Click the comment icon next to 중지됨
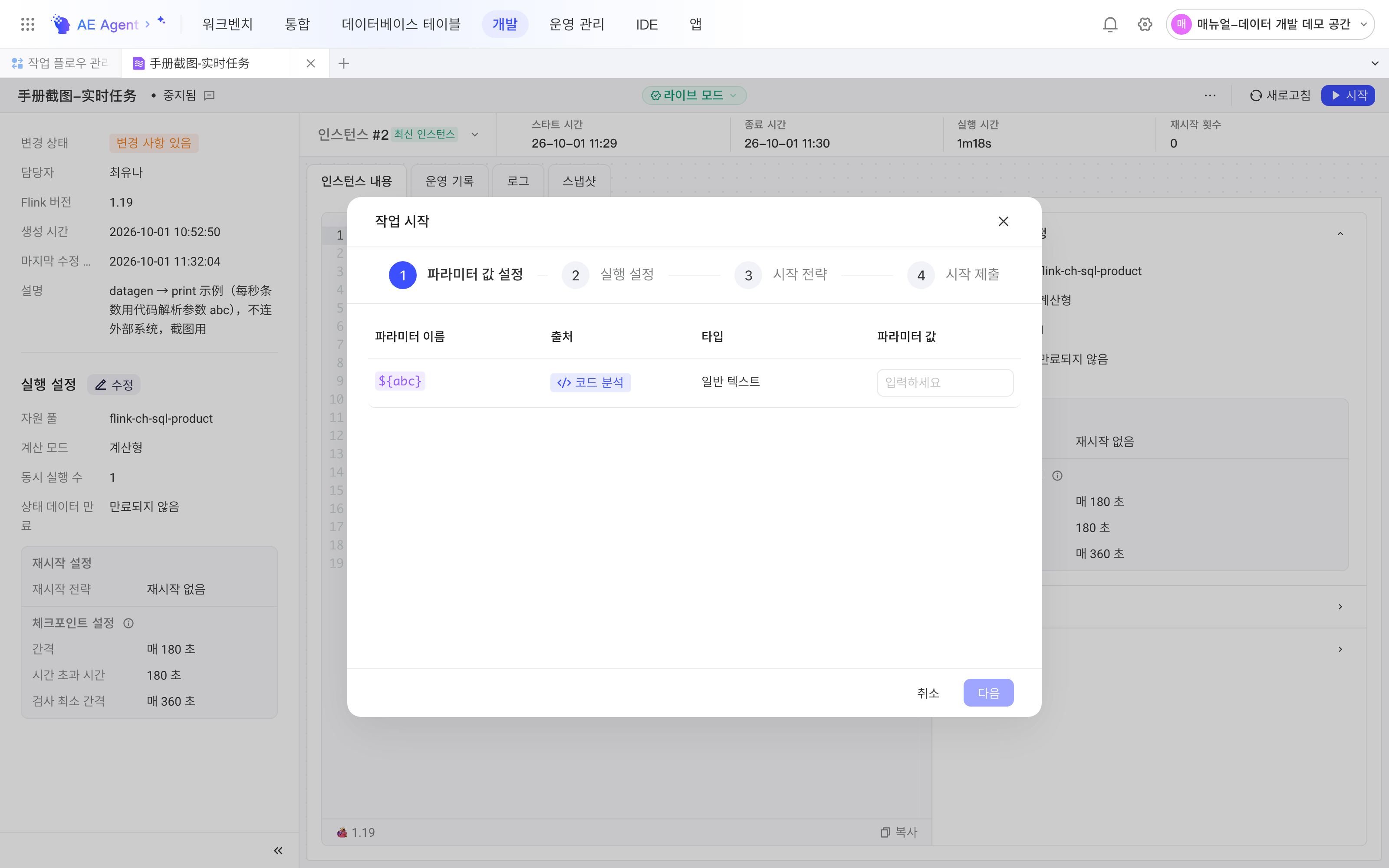The image size is (1389, 868). [x=210, y=95]
